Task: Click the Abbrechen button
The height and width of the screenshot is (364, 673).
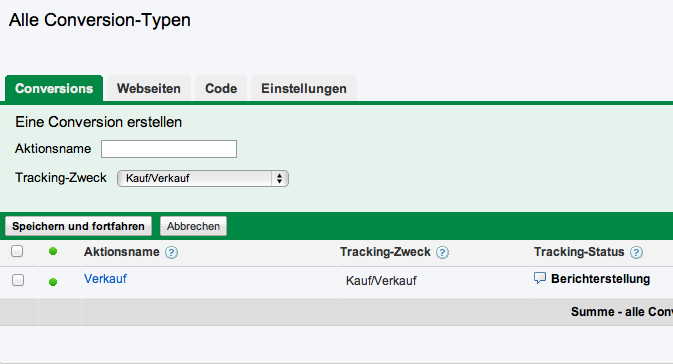Action: pyautogui.click(x=193, y=226)
